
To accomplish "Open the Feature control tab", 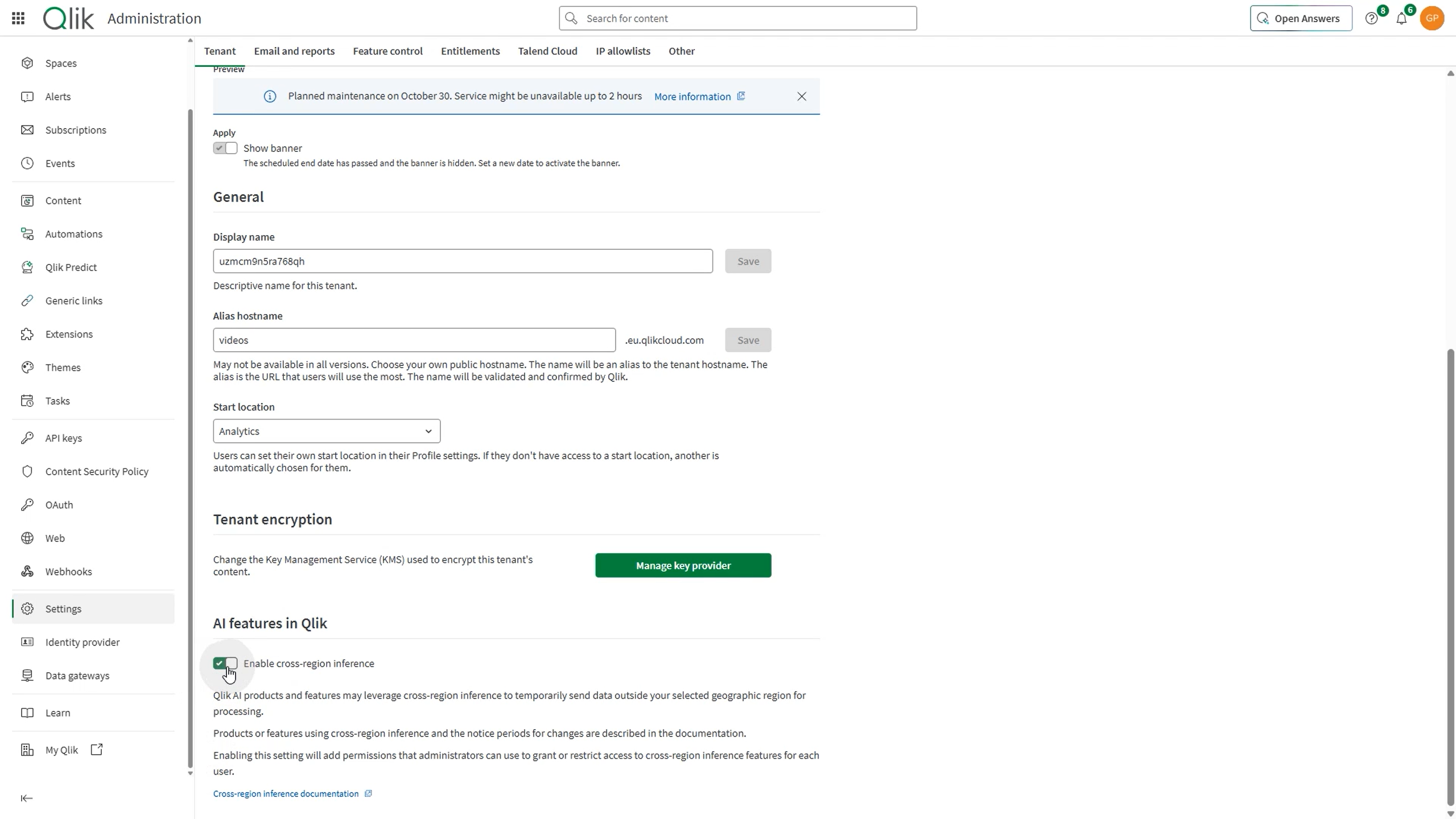I will tap(387, 51).
